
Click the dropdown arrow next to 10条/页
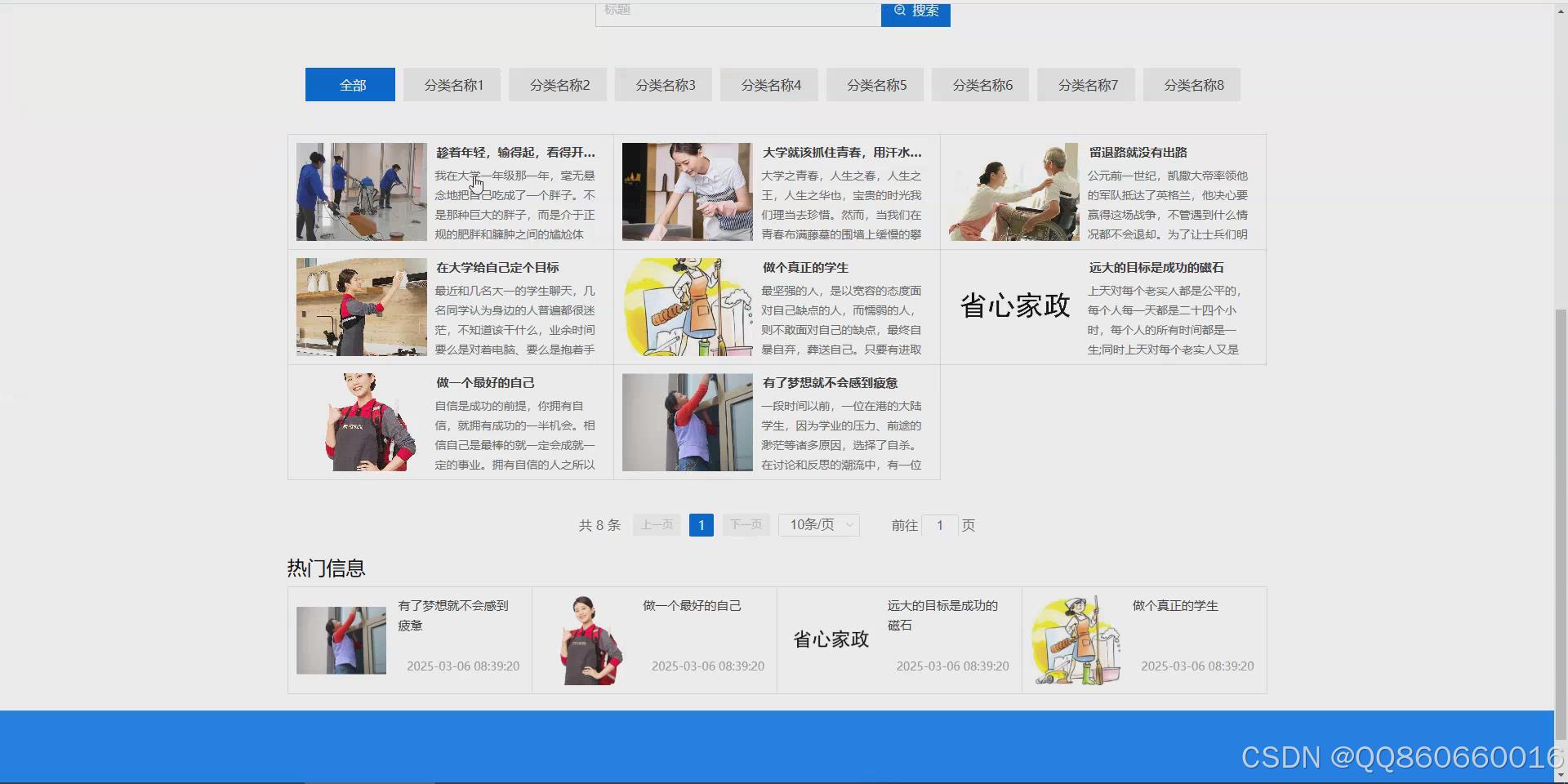[x=848, y=525]
